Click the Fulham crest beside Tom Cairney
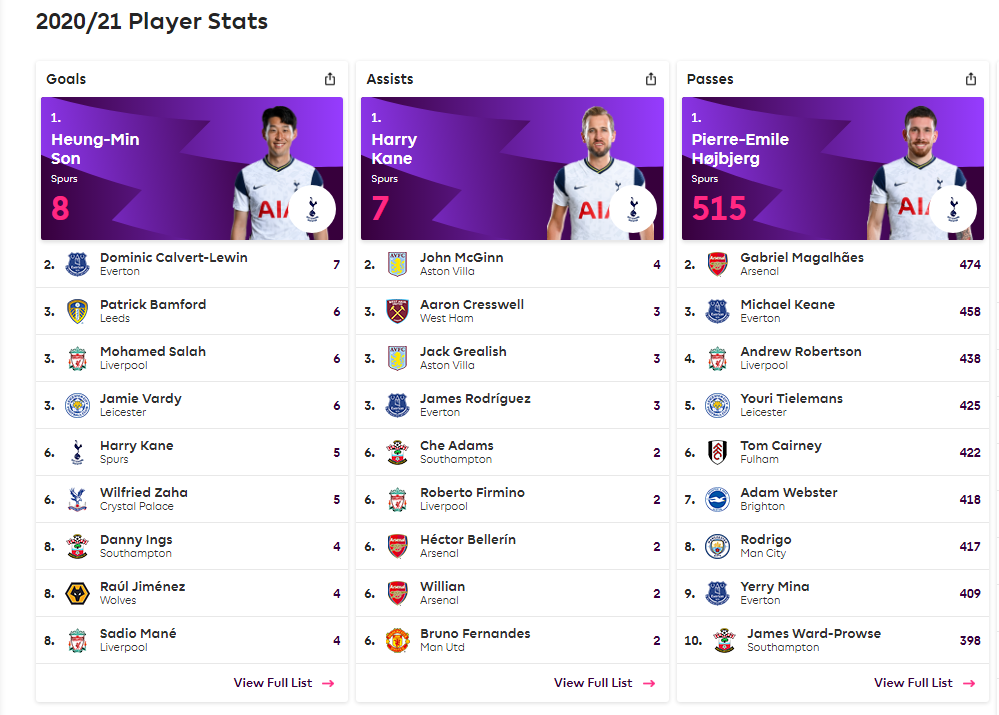This screenshot has height=715, width=999. 717,452
